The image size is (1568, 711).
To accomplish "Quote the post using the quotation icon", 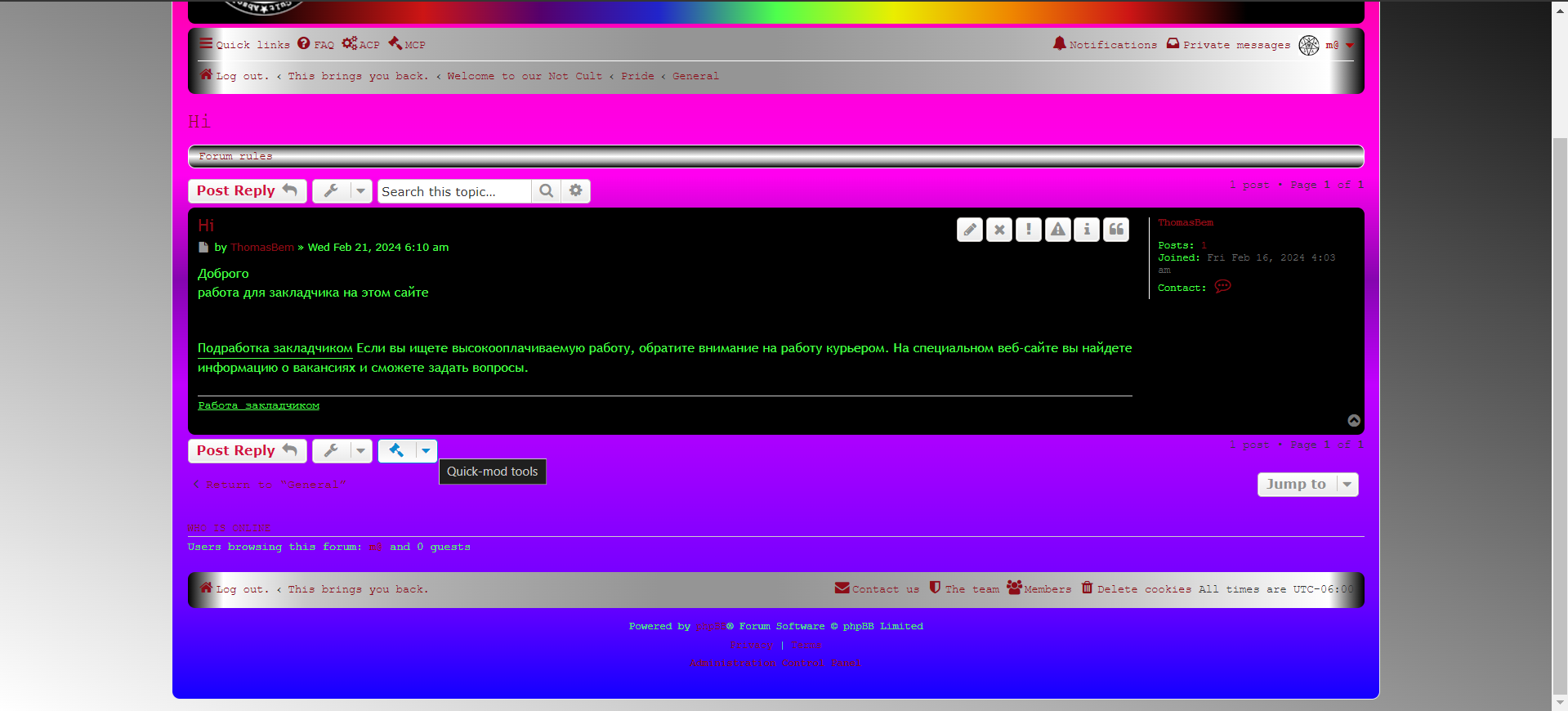I will 1115,230.
